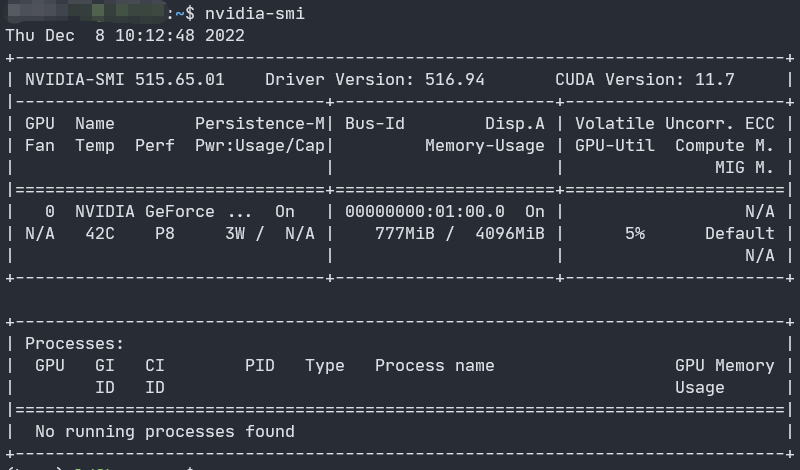Viewport: 800px width, 470px height.
Task: Click the typed nvidia-smi command
Action: click(x=255, y=14)
